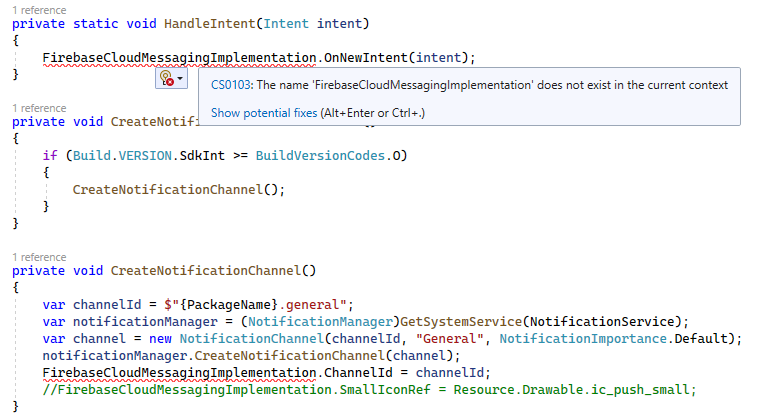Viewport: 757px width, 418px height.
Task: Click CreateNotificationChannel in its method declaration
Action: point(206,270)
